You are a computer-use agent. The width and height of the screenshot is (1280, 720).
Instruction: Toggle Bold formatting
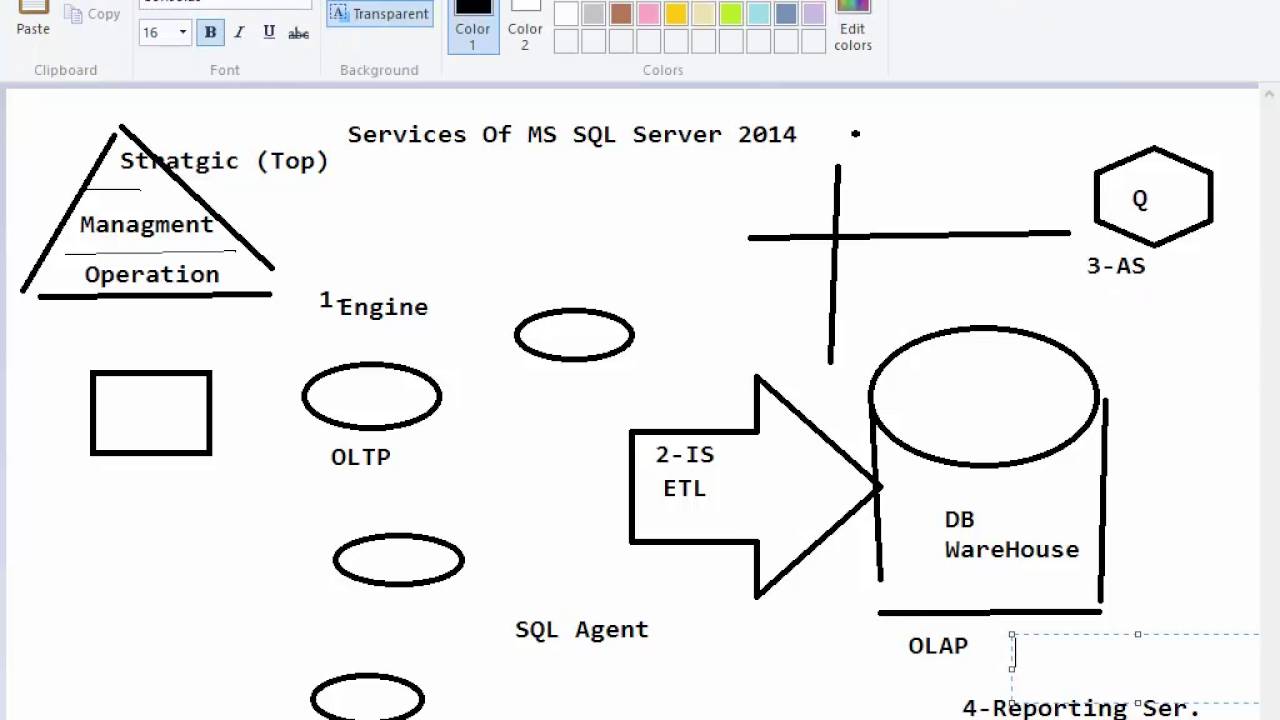[x=210, y=32]
